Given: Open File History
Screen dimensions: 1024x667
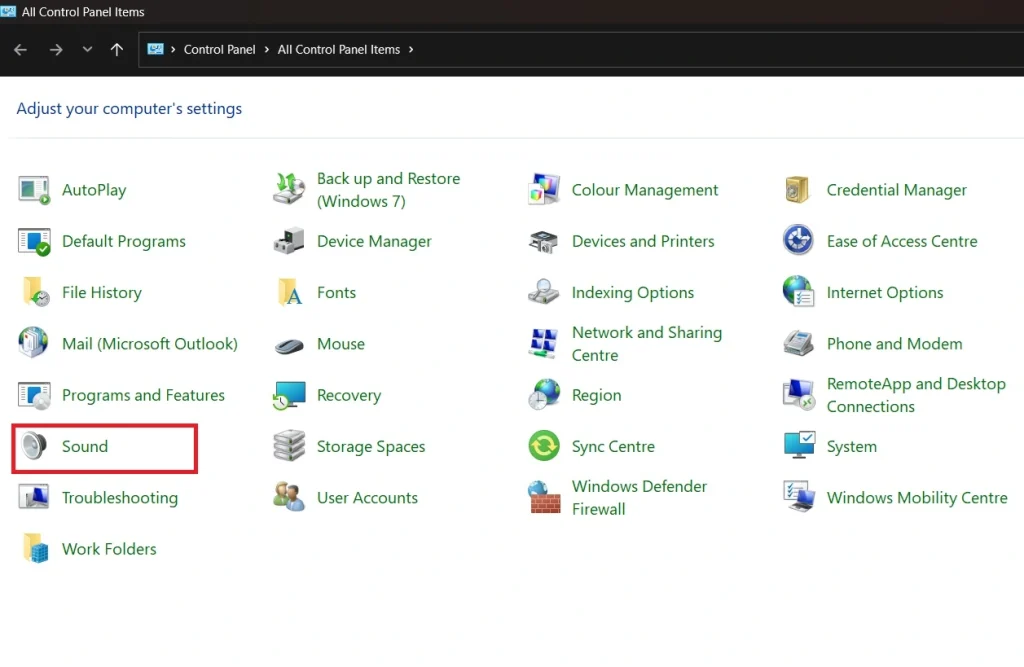Looking at the screenshot, I should coord(103,292).
